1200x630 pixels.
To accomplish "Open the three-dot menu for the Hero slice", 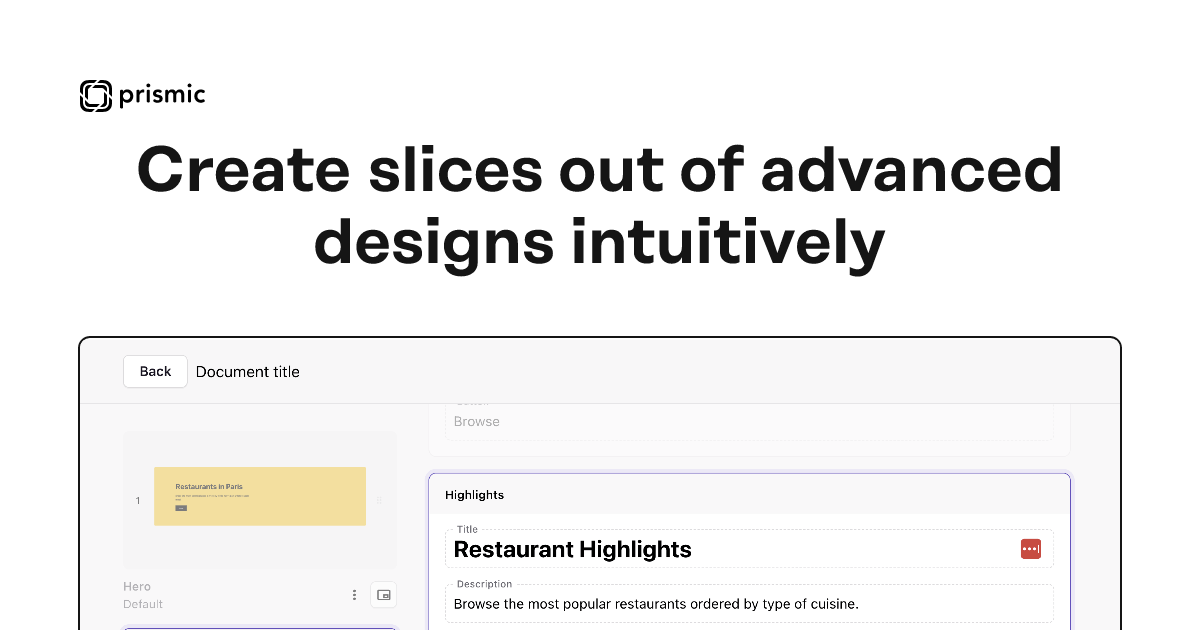I will (x=354, y=594).
